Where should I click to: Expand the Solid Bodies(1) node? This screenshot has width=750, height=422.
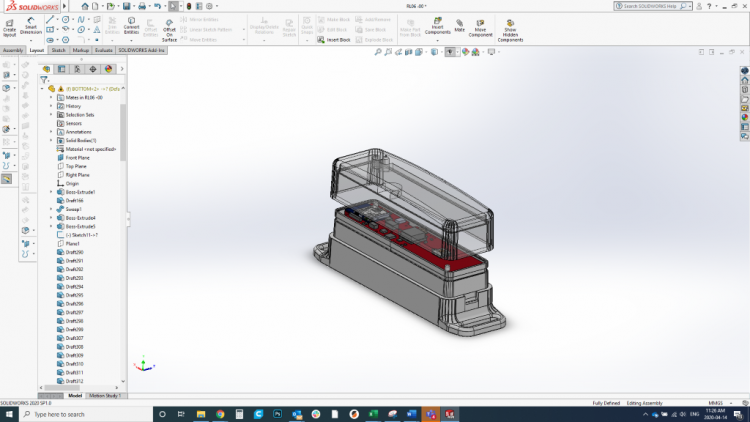click(51, 141)
